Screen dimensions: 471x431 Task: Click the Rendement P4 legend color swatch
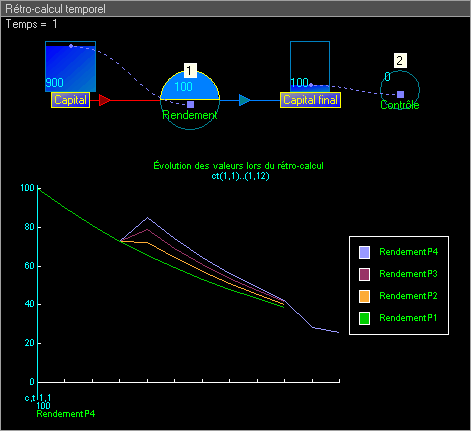pyautogui.click(x=364, y=252)
